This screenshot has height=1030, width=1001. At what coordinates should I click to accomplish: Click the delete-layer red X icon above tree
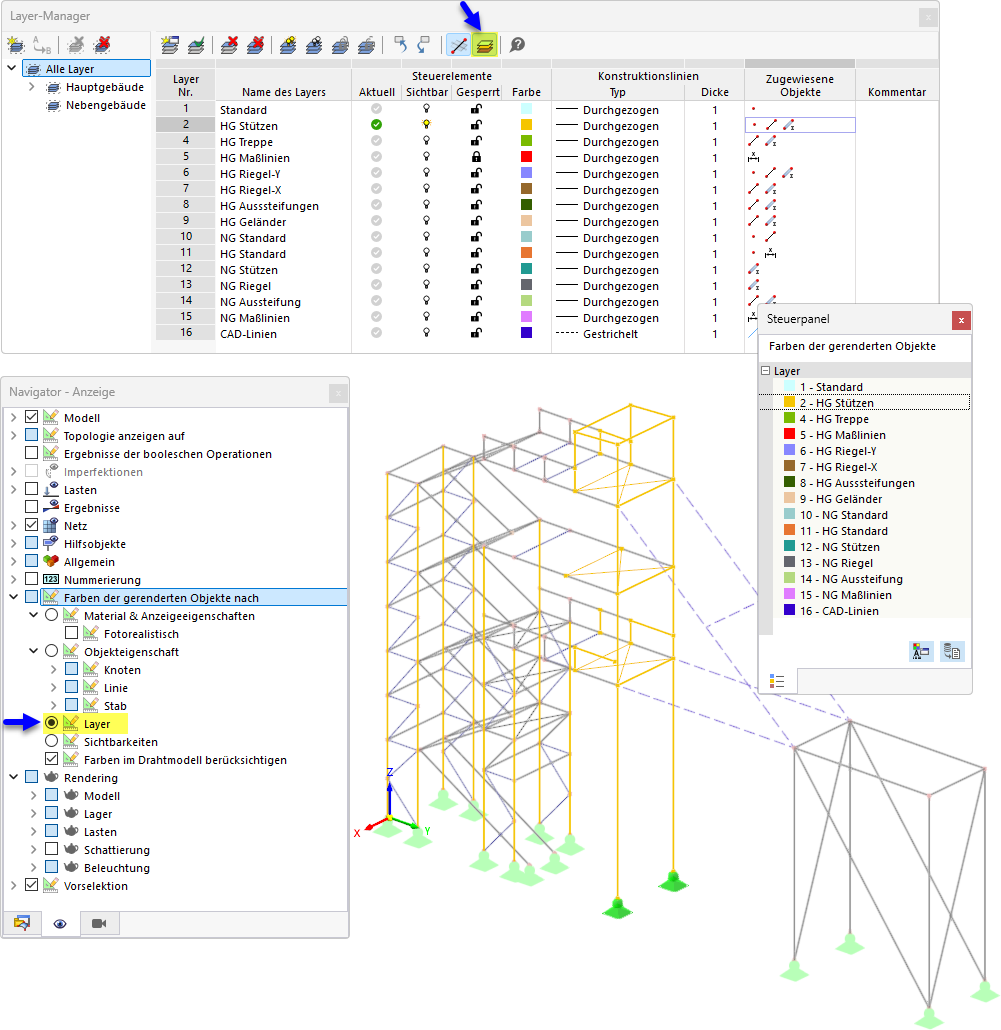click(102, 45)
